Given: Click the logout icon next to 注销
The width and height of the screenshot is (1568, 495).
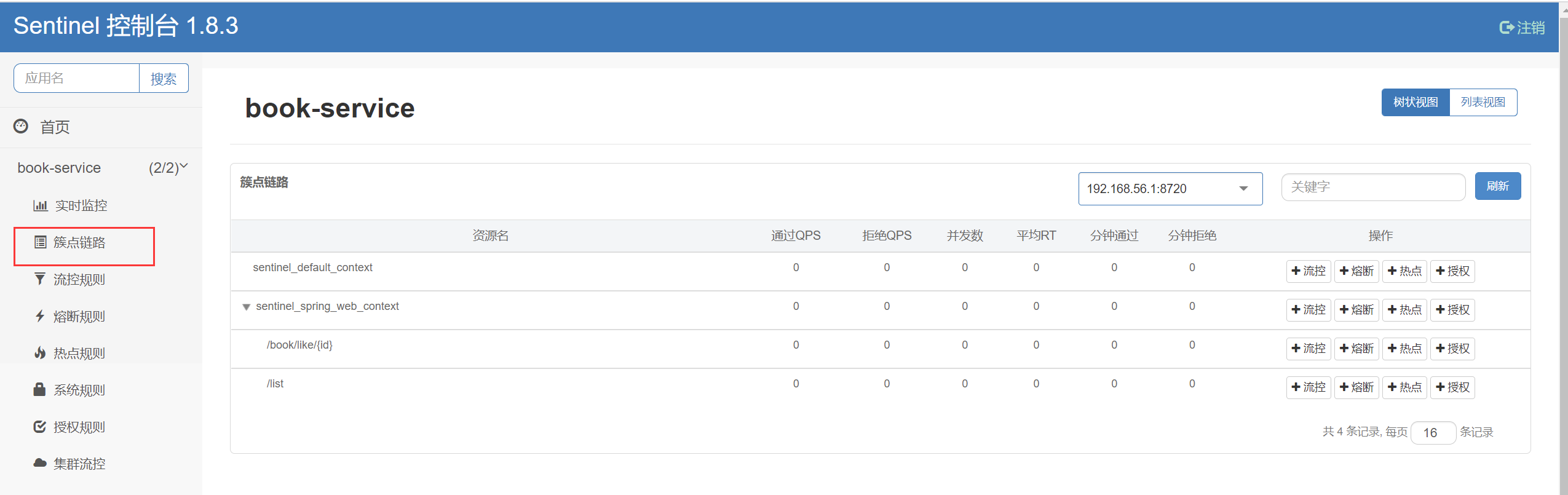Looking at the screenshot, I should [1507, 28].
